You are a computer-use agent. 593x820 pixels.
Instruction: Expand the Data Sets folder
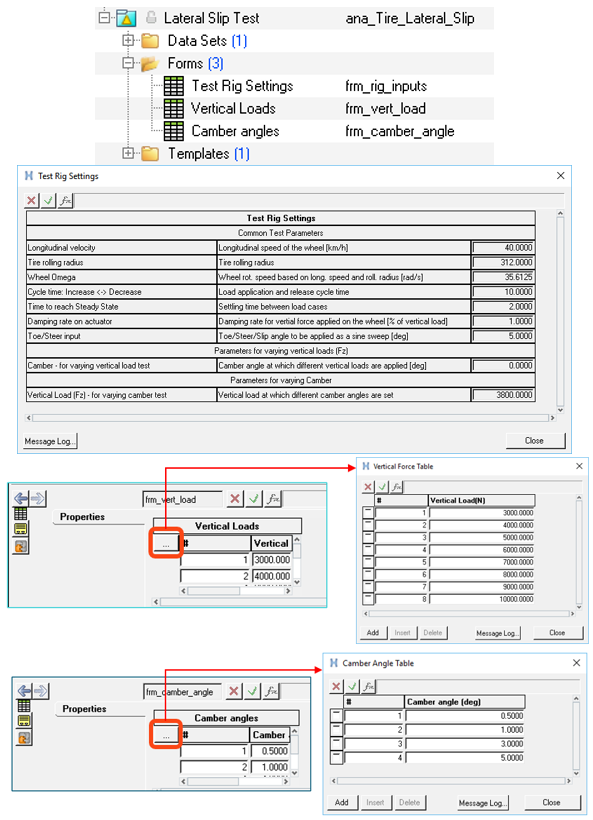[128, 40]
